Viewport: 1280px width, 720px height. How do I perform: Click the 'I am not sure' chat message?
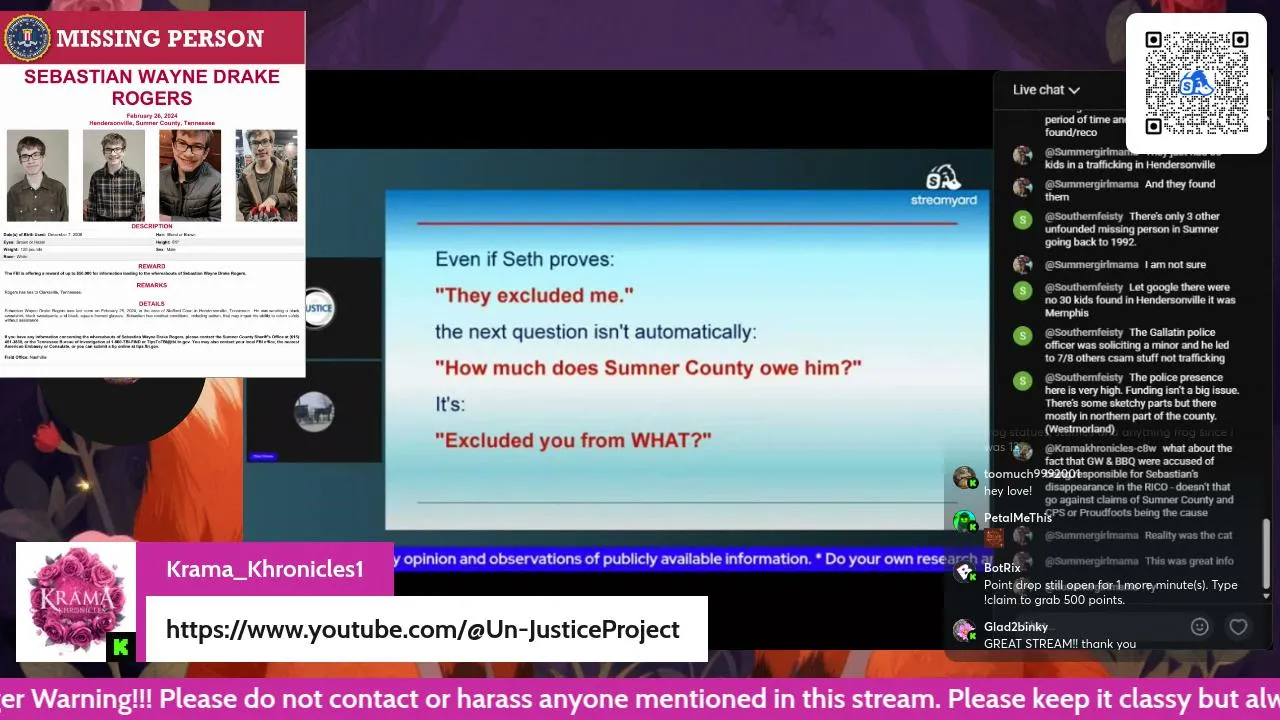tap(1175, 264)
